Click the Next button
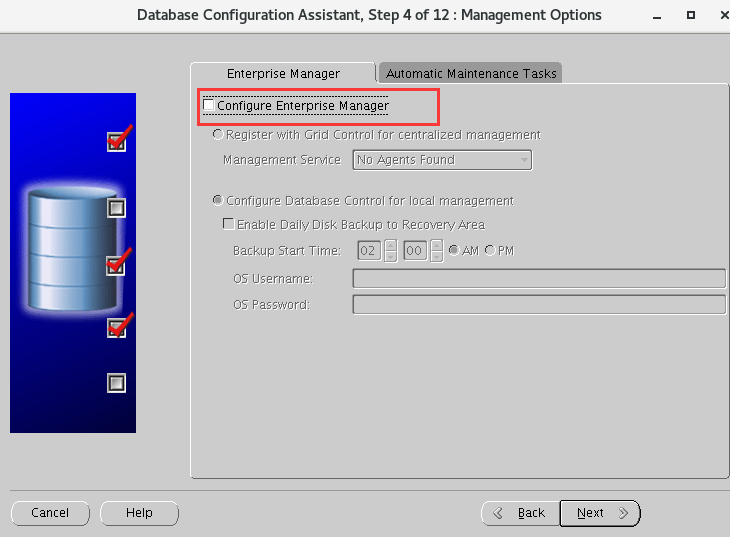 pyautogui.click(x=600, y=513)
